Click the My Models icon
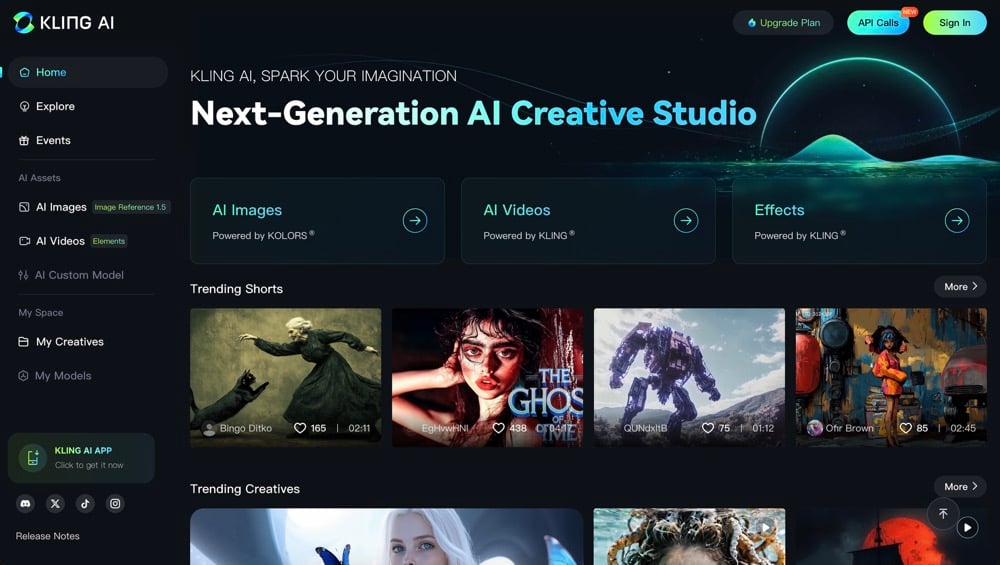The image size is (1000, 565). pos(24,376)
